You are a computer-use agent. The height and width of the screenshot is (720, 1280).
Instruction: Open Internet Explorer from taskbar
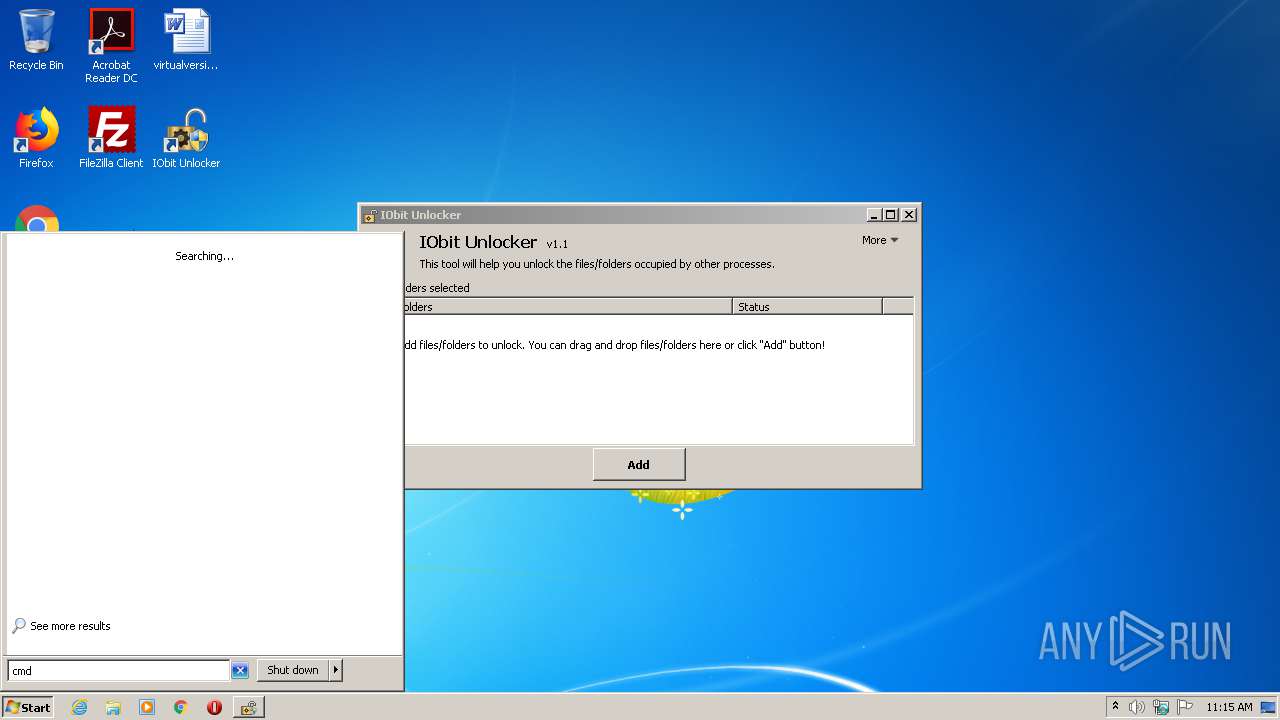80,707
